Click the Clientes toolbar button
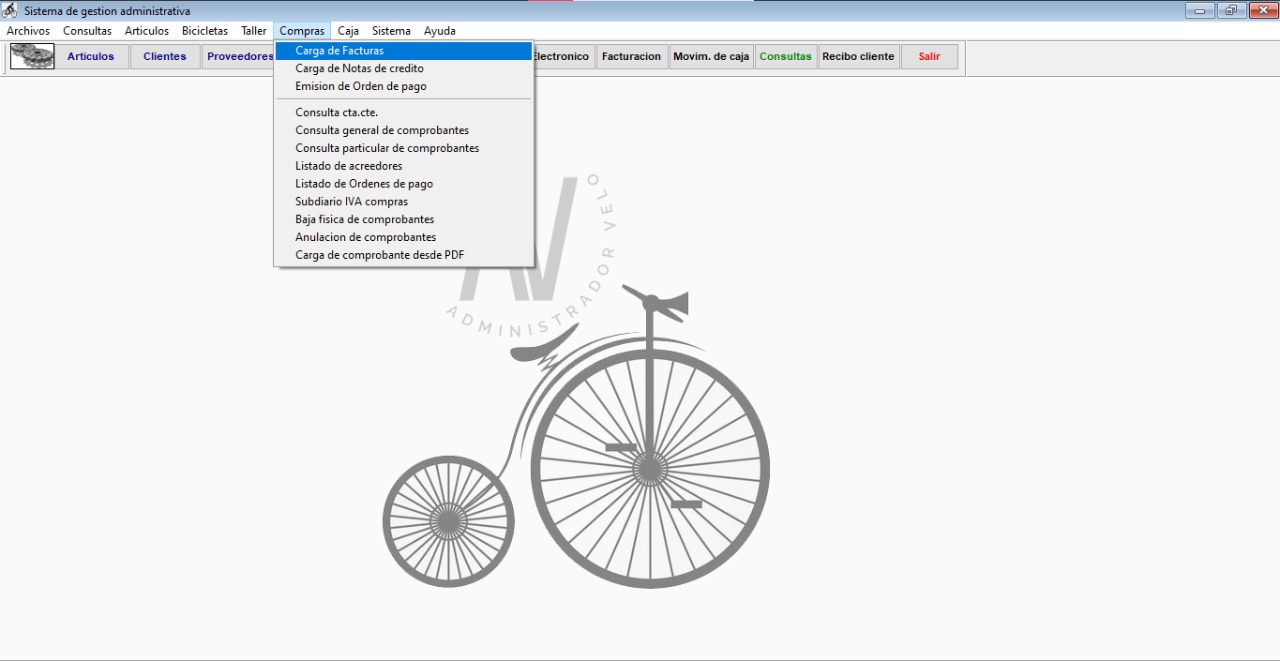Image resolution: width=1280 pixels, height=661 pixels. tap(165, 57)
